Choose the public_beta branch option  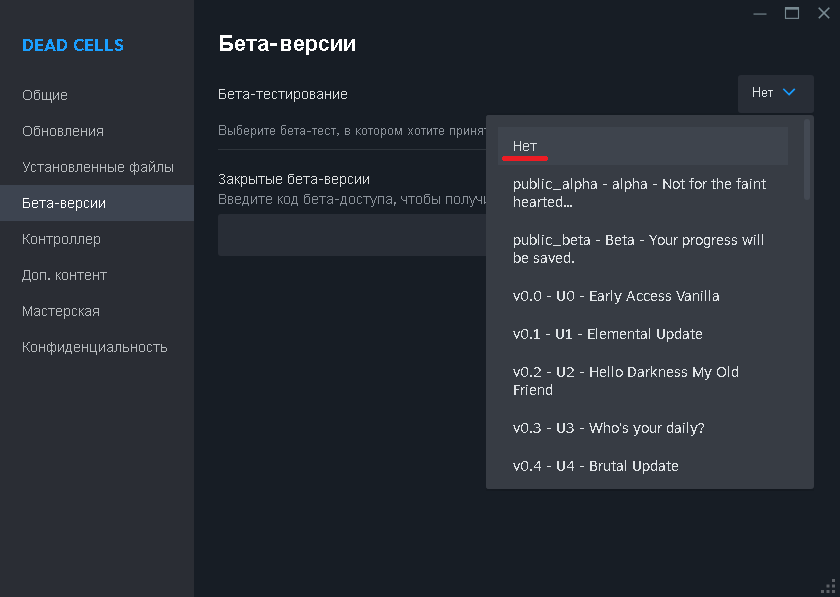(x=642, y=249)
